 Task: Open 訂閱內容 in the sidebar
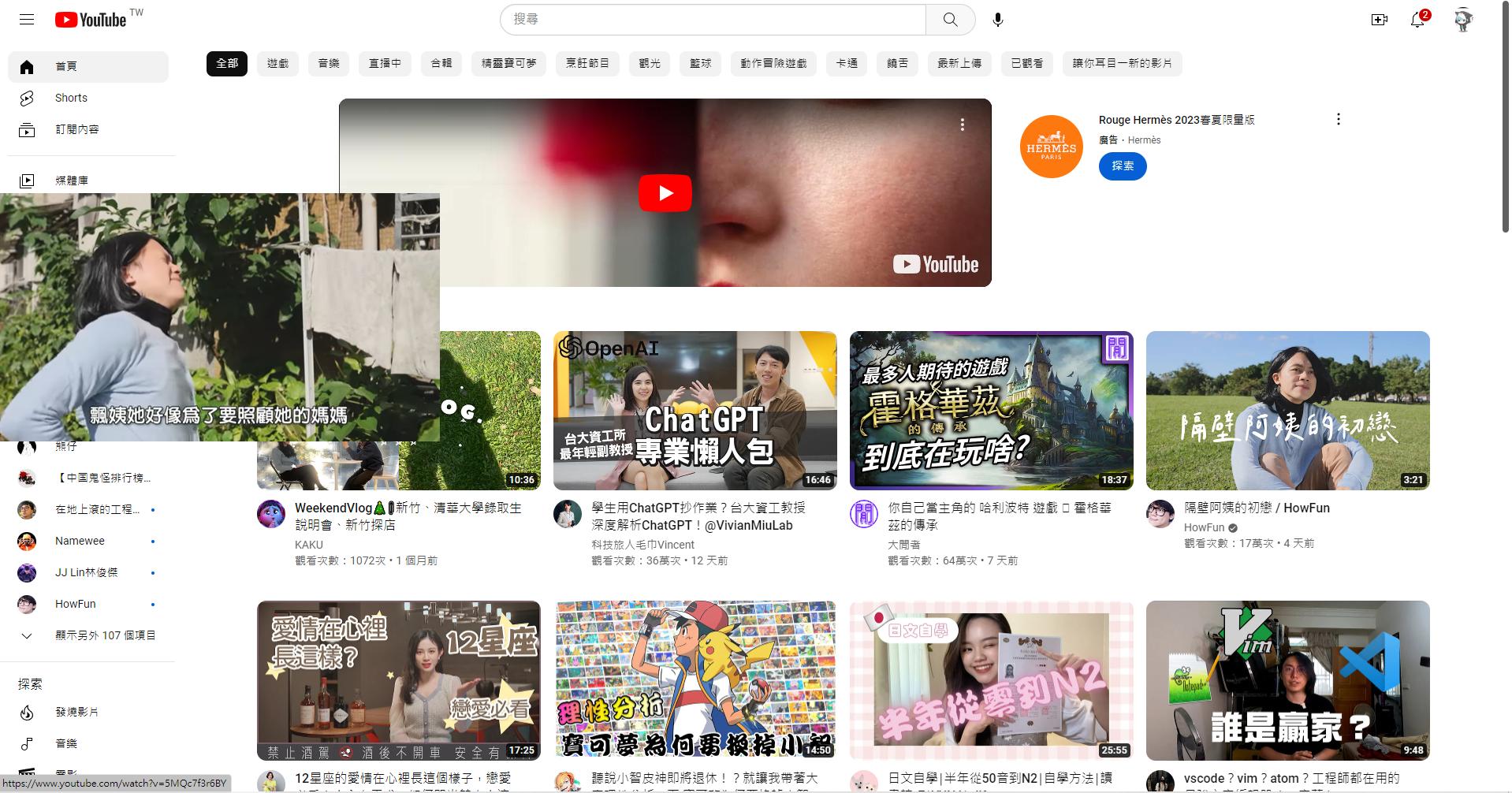pyautogui.click(x=88, y=129)
